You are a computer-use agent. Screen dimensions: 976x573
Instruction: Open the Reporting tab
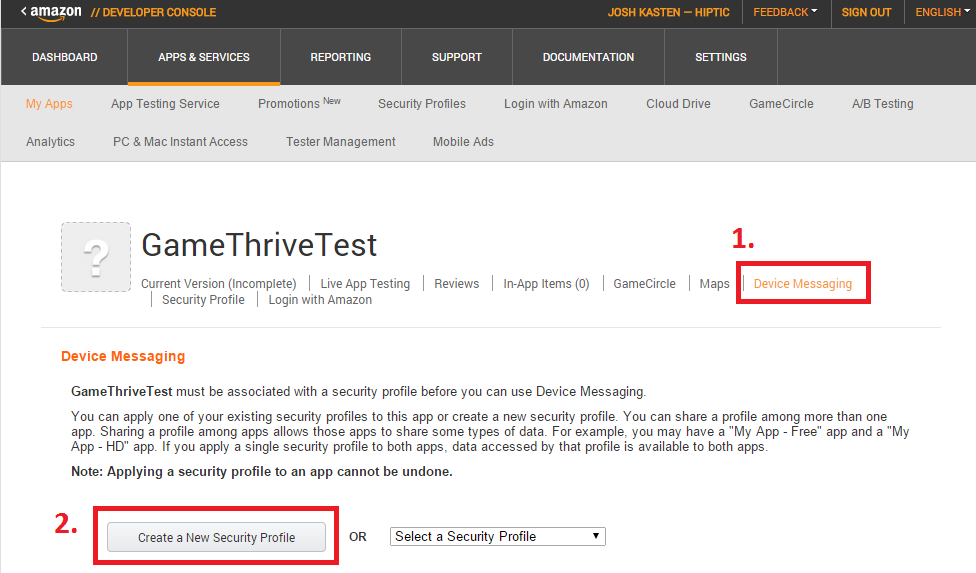coord(340,57)
